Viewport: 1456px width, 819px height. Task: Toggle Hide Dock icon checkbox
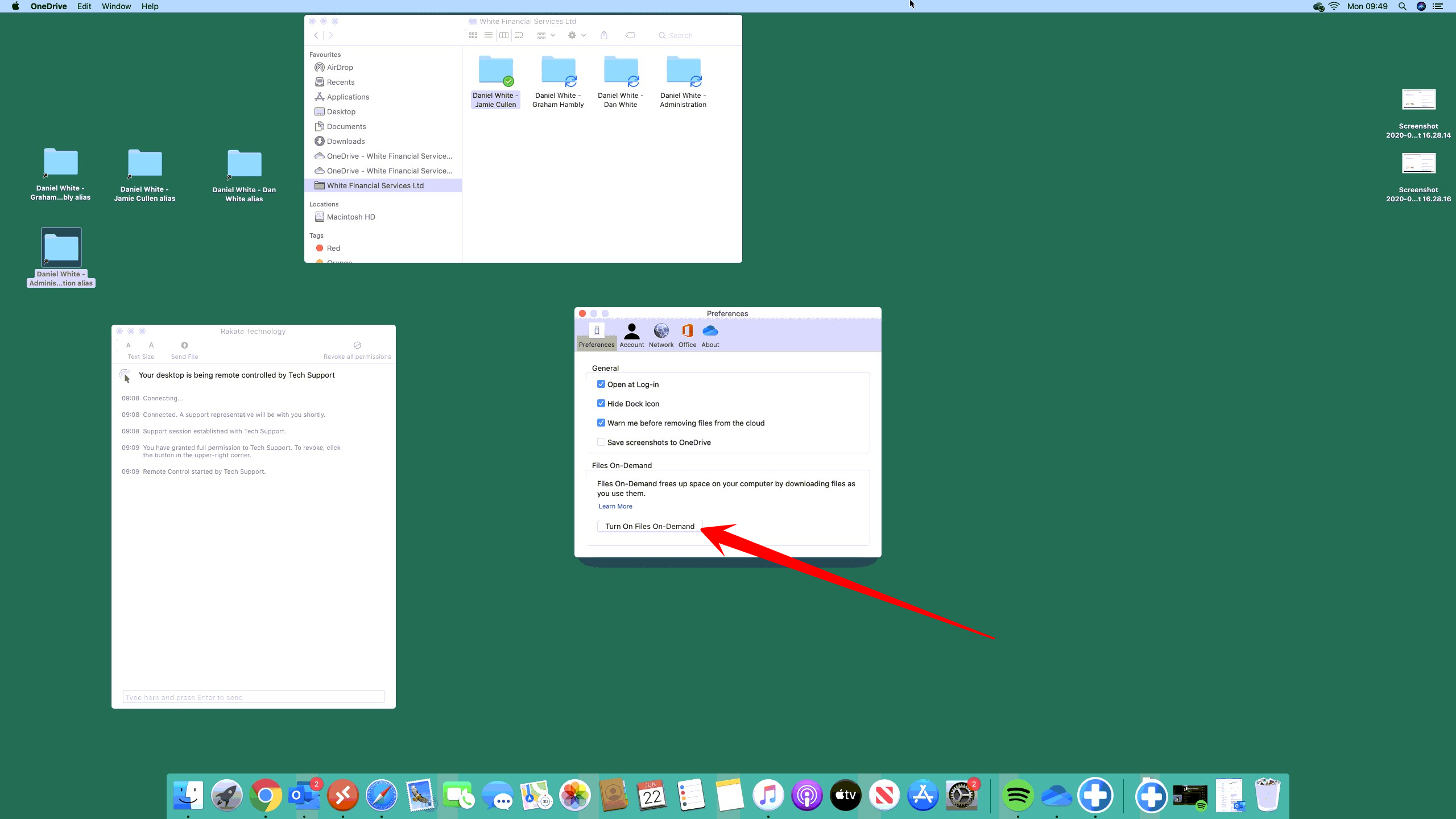pyautogui.click(x=601, y=404)
